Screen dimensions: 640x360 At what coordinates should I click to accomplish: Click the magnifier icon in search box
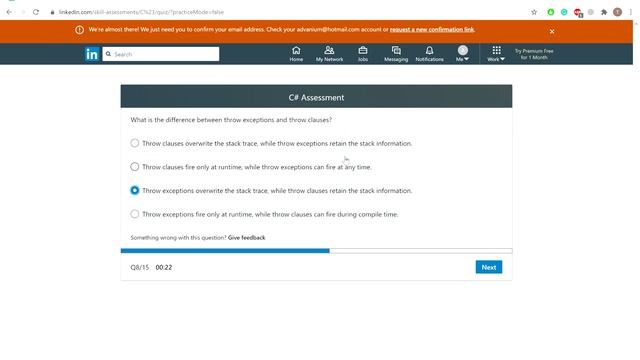tap(109, 54)
